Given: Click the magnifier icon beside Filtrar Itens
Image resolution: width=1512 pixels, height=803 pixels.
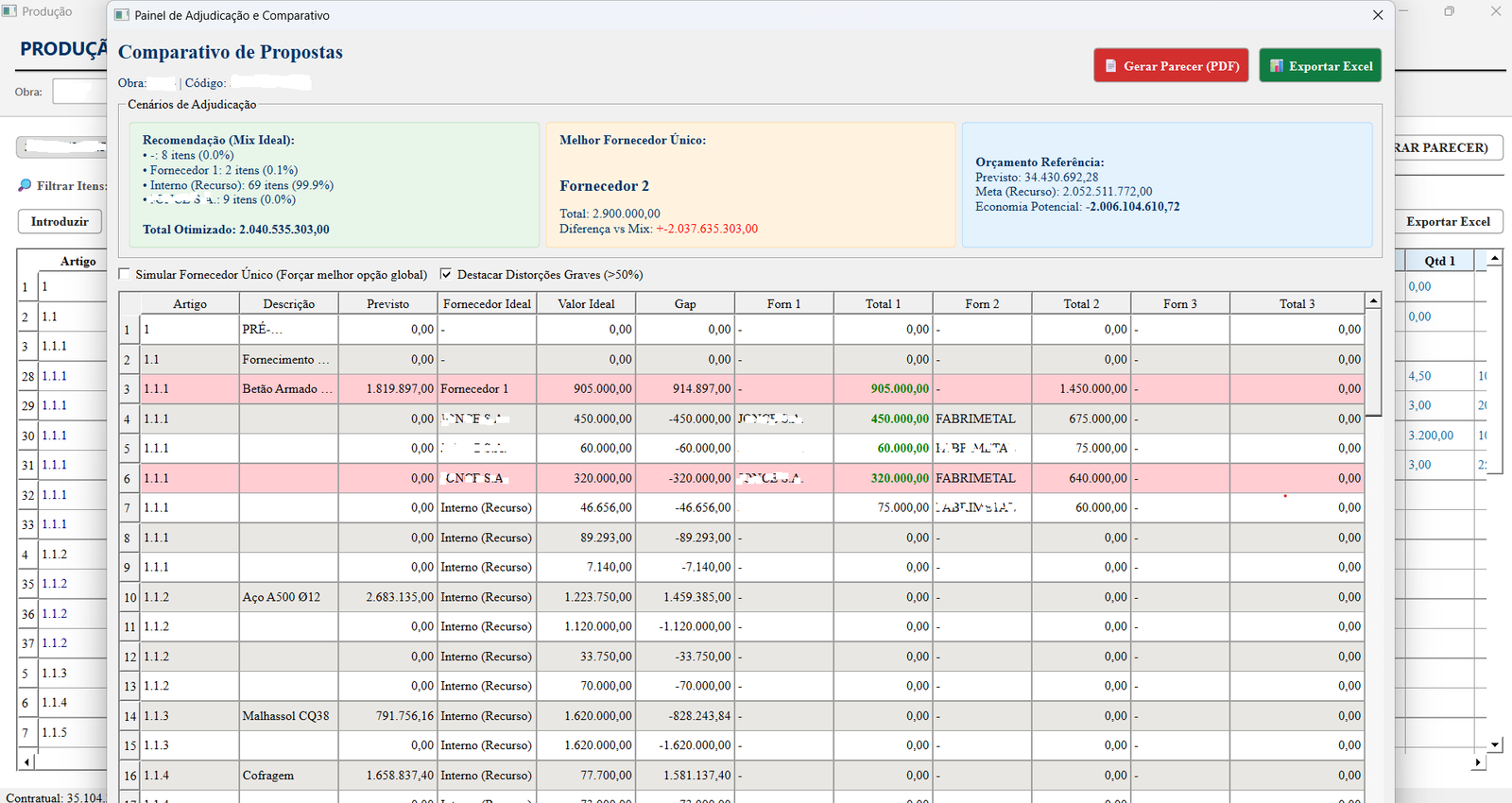Looking at the screenshot, I should coord(25,185).
